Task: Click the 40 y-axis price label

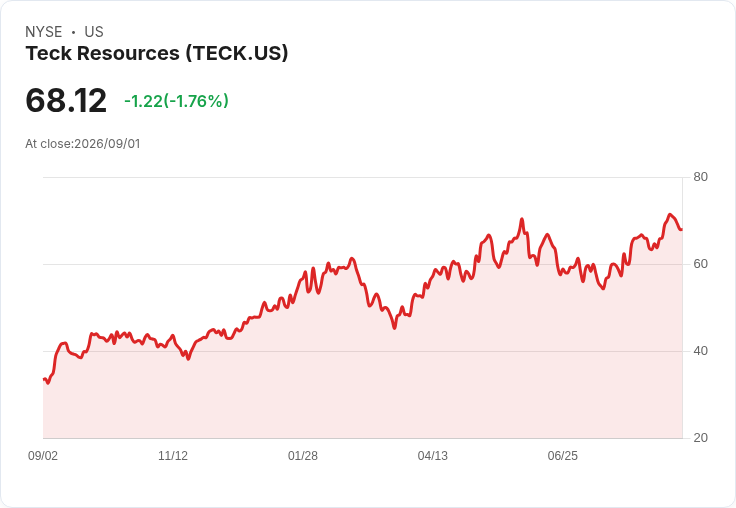Action: click(700, 351)
